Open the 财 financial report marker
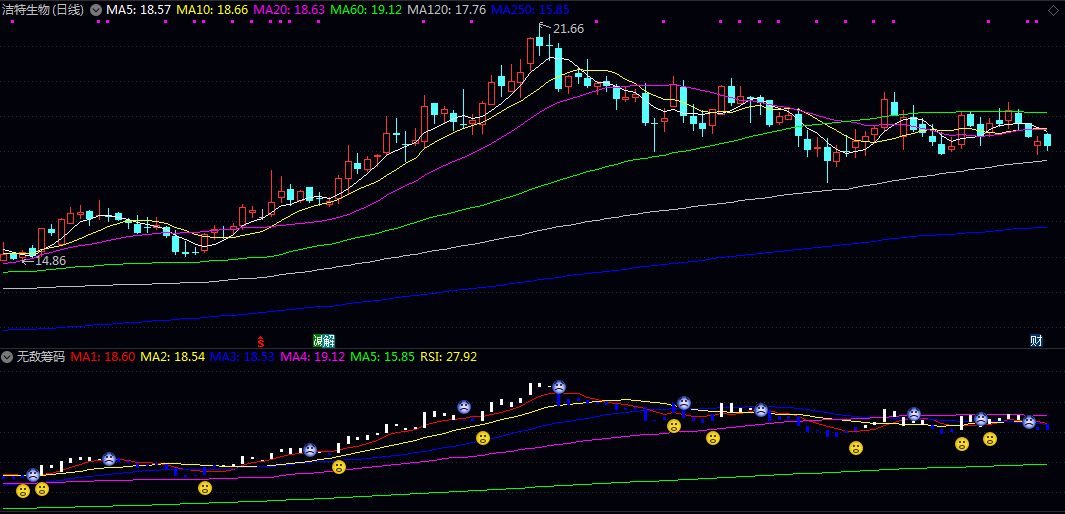The height and width of the screenshot is (514, 1065). tap(1036, 341)
